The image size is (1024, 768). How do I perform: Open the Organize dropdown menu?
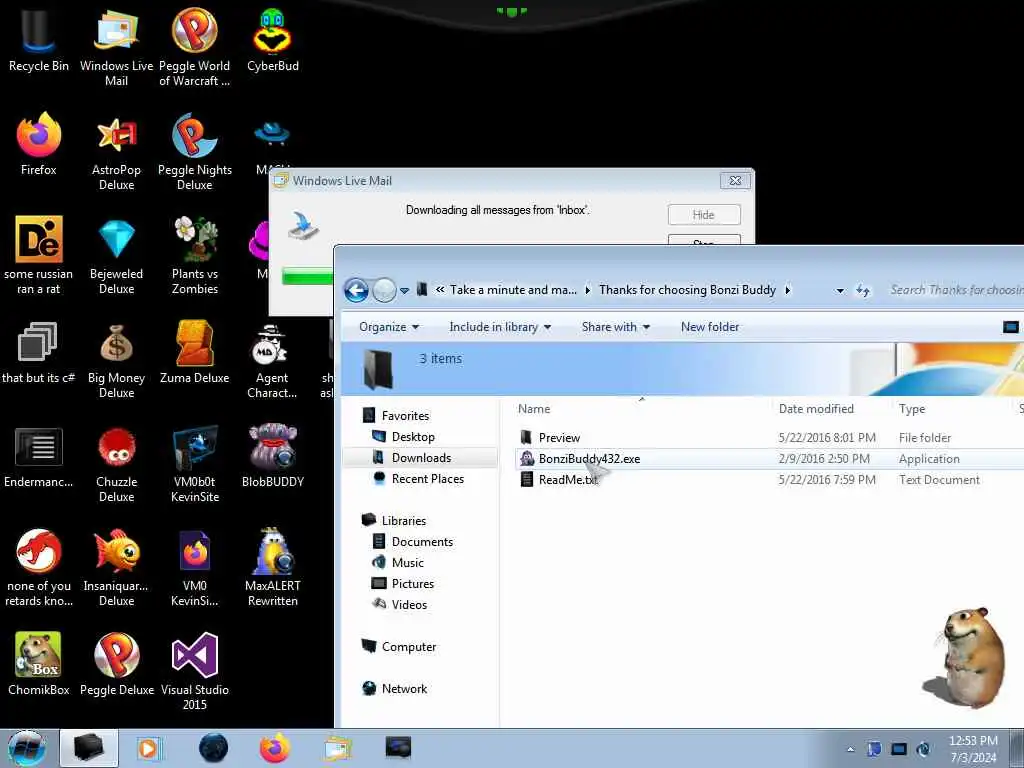tap(389, 327)
